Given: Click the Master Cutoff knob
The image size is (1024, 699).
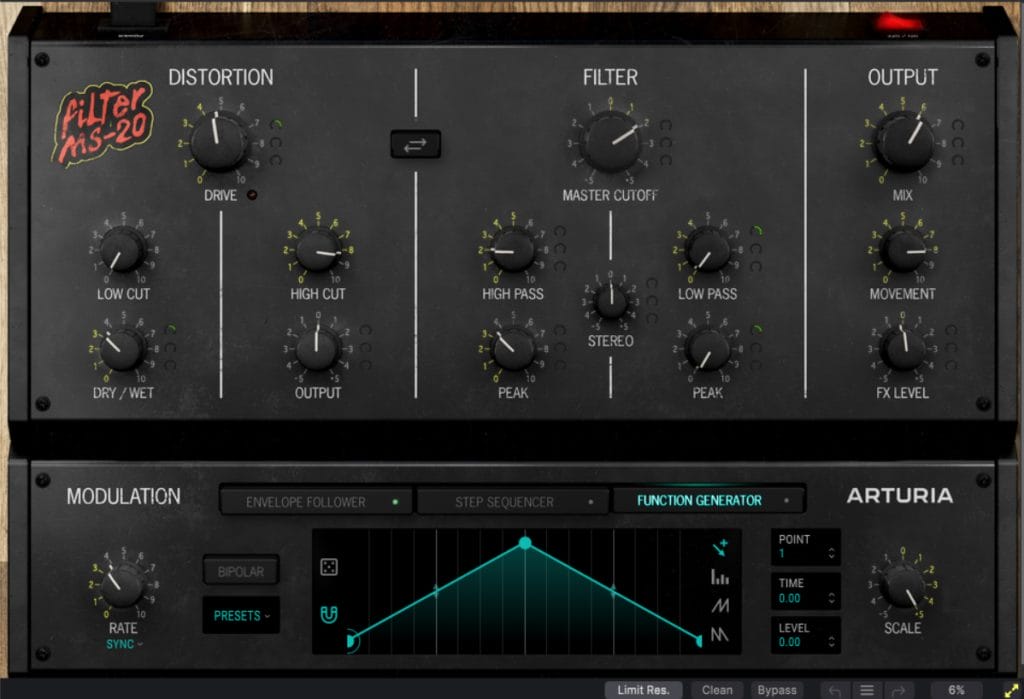Looking at the screenshot, I should (x=611, y=141).
